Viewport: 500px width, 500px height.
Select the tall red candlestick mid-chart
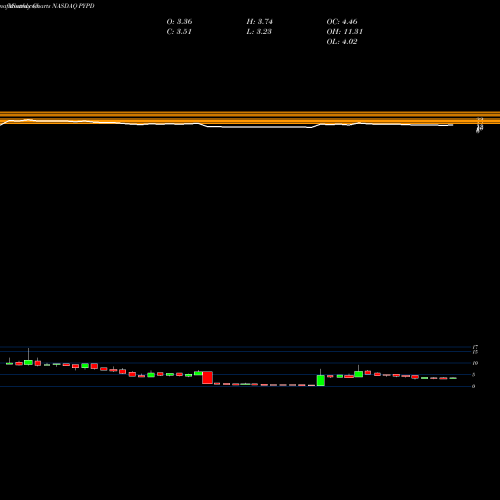207,377
